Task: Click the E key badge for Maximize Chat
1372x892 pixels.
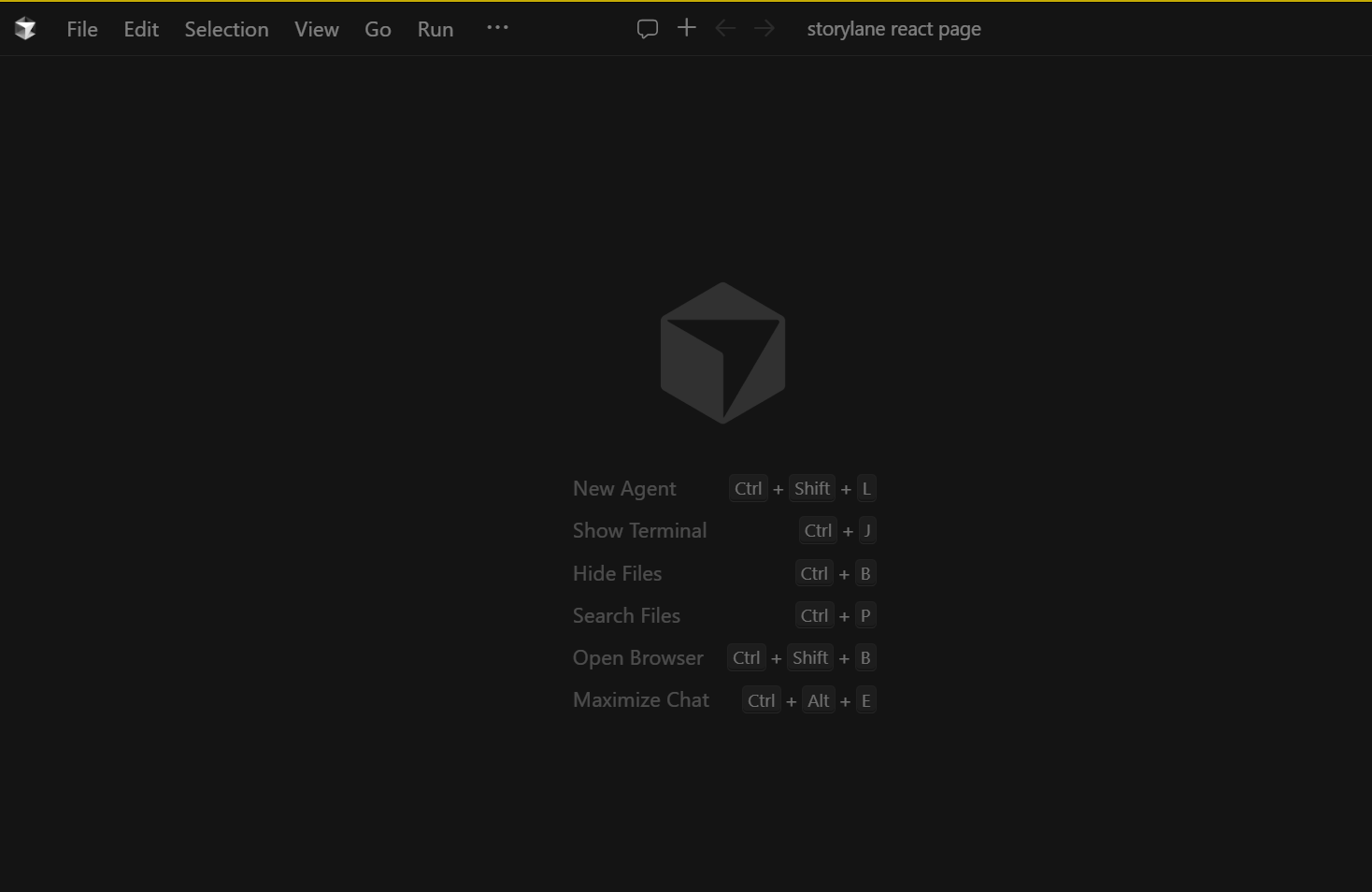Action: 866,701
